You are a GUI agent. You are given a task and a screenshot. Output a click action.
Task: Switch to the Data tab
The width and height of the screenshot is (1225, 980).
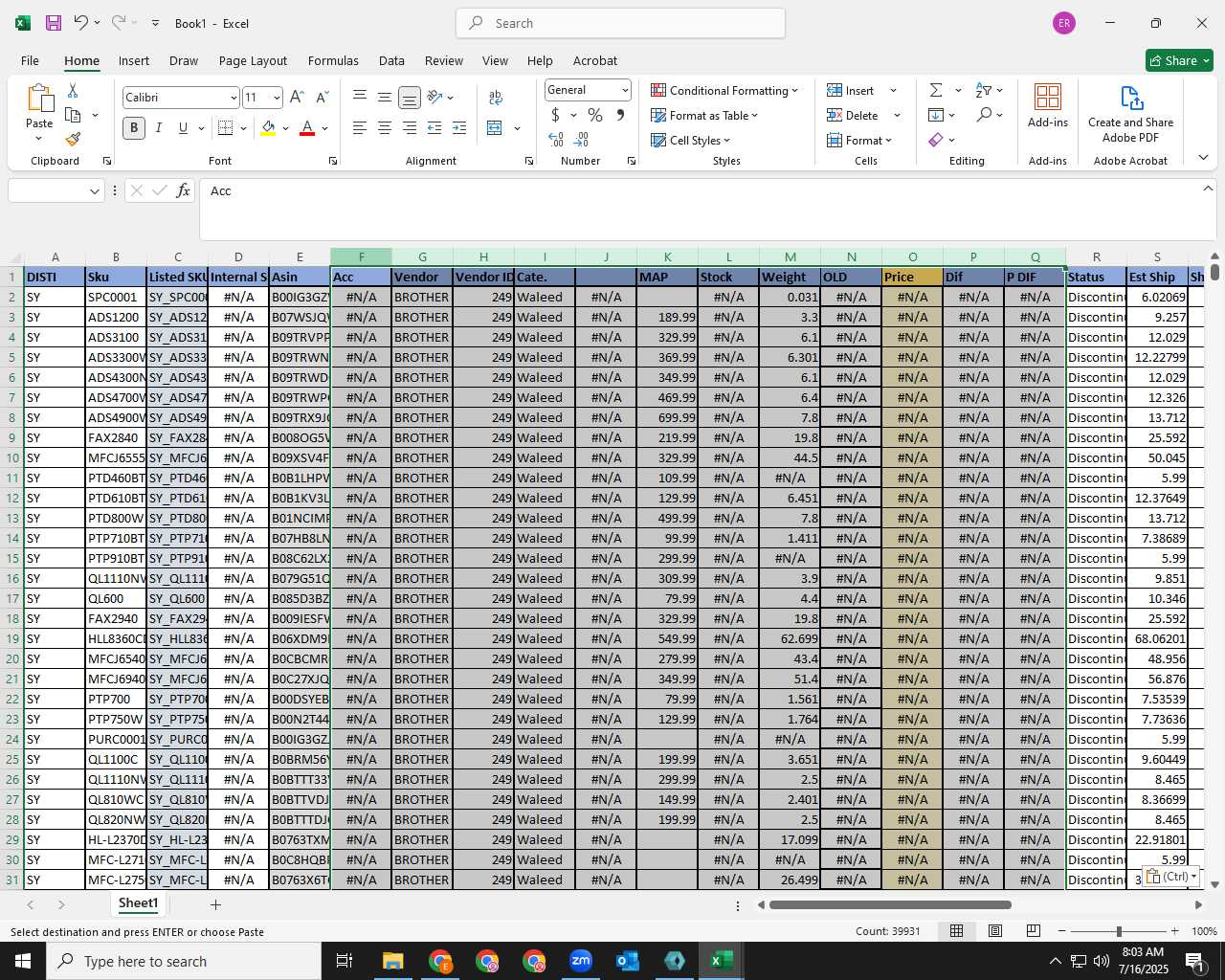(391, 60)
